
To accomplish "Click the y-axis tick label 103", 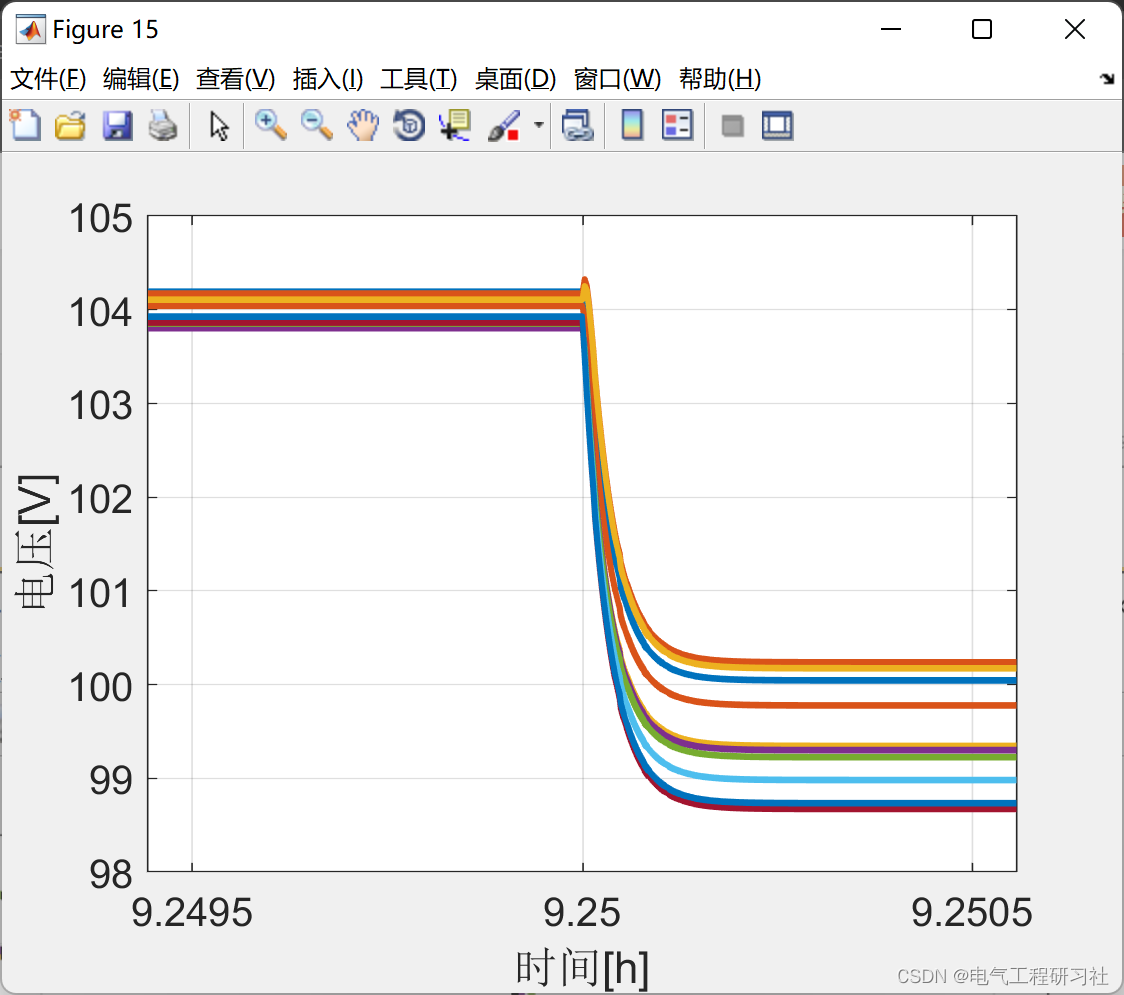I will tap(100, 406).
